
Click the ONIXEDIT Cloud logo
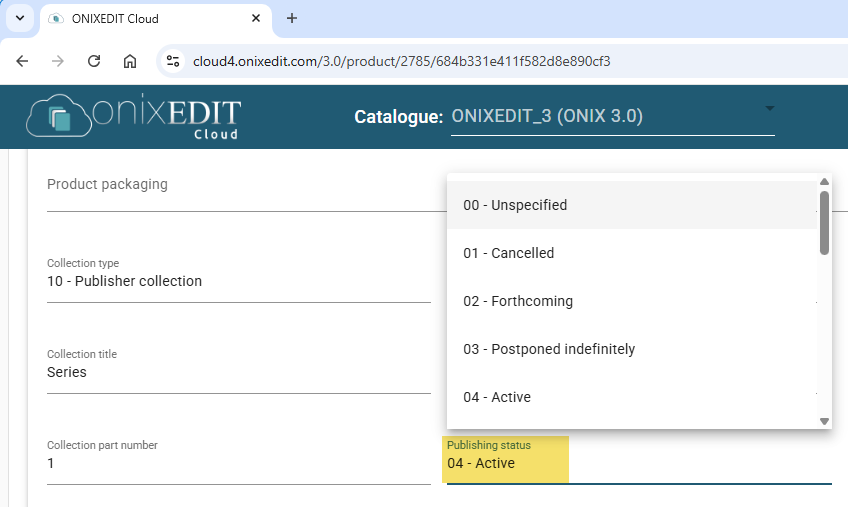(133, 116)
